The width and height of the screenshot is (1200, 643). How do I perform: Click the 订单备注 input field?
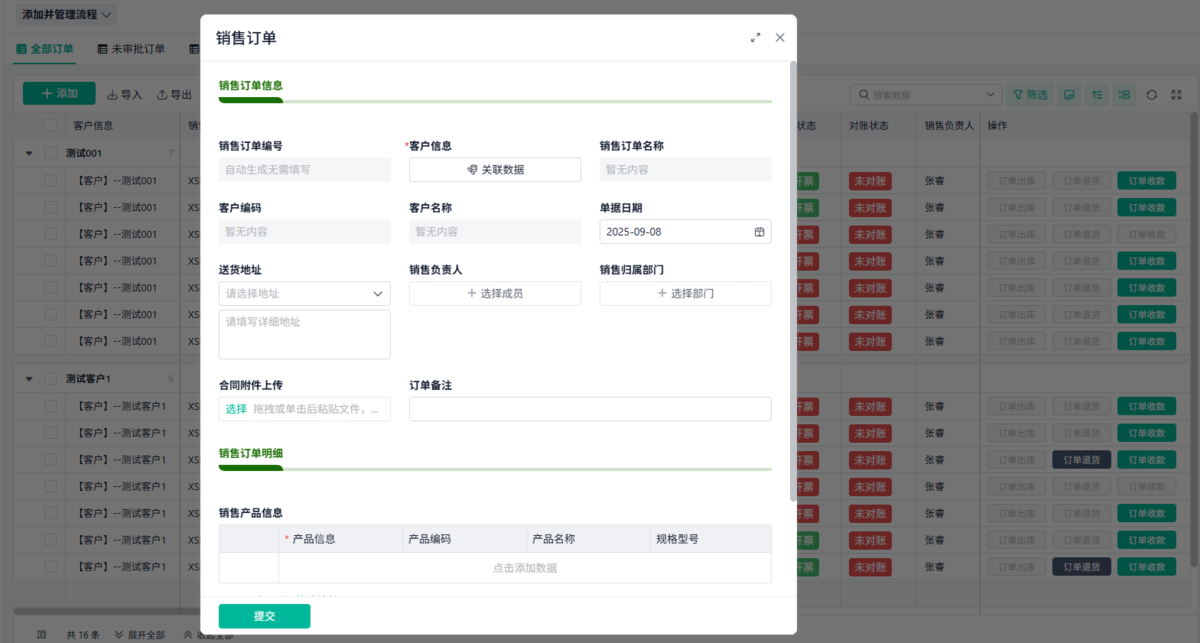590,409
